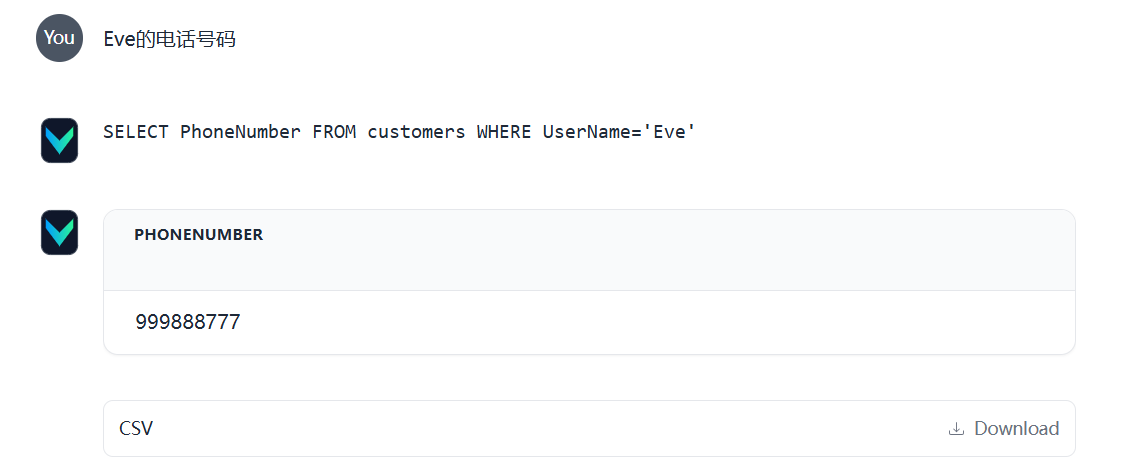Download the CSV results
Screen dimensions: 1141x474
click(1003, 429)
